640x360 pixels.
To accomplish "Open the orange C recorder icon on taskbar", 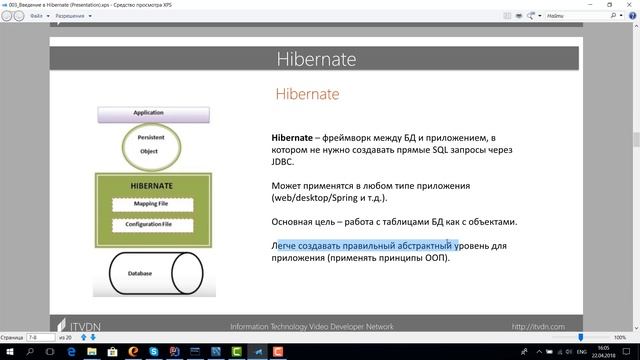I will coord(278,351).
